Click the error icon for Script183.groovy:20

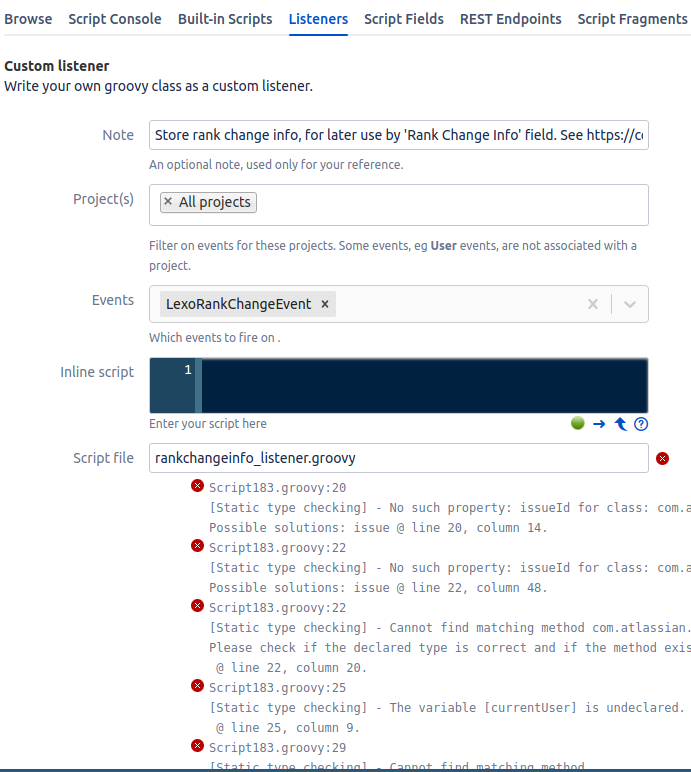tap(197, 486)
